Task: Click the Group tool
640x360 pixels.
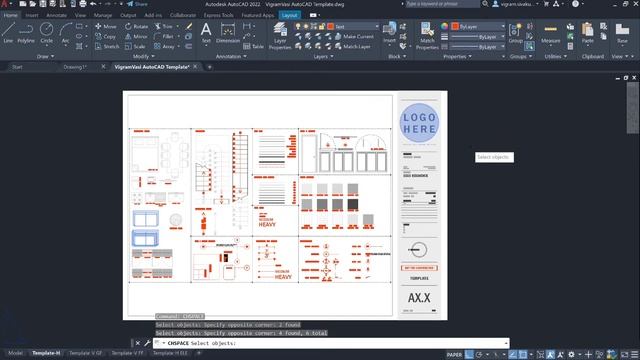Action: (x=516, y=33)
